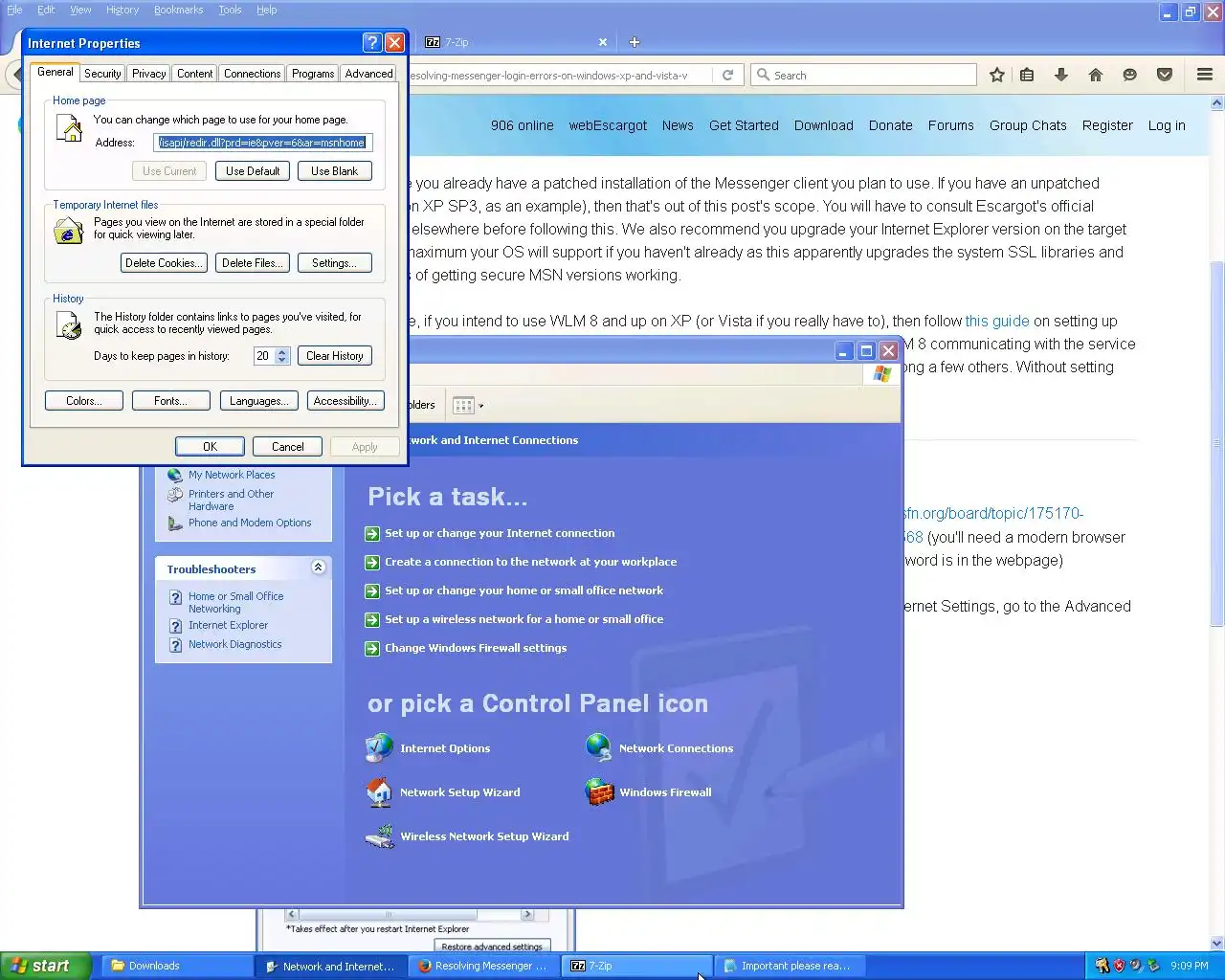Click arrow icon beside Set up wireless network
The image size is (1225, 980).
[372, 620]
